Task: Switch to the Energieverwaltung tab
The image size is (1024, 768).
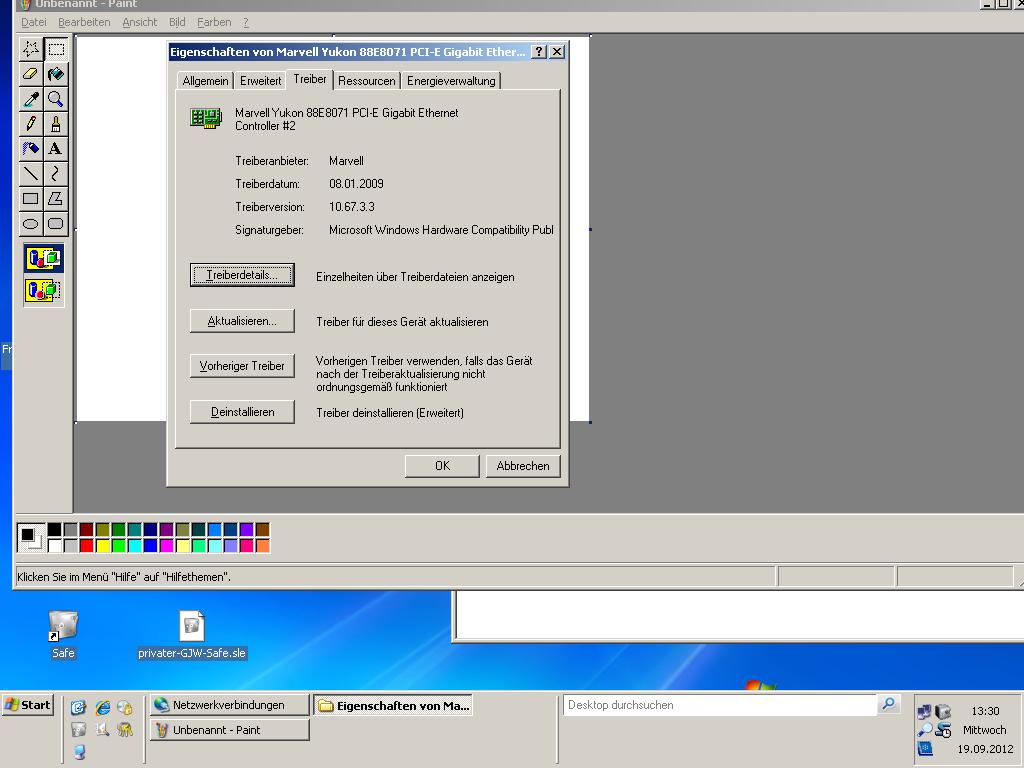Action: (450, 81)
